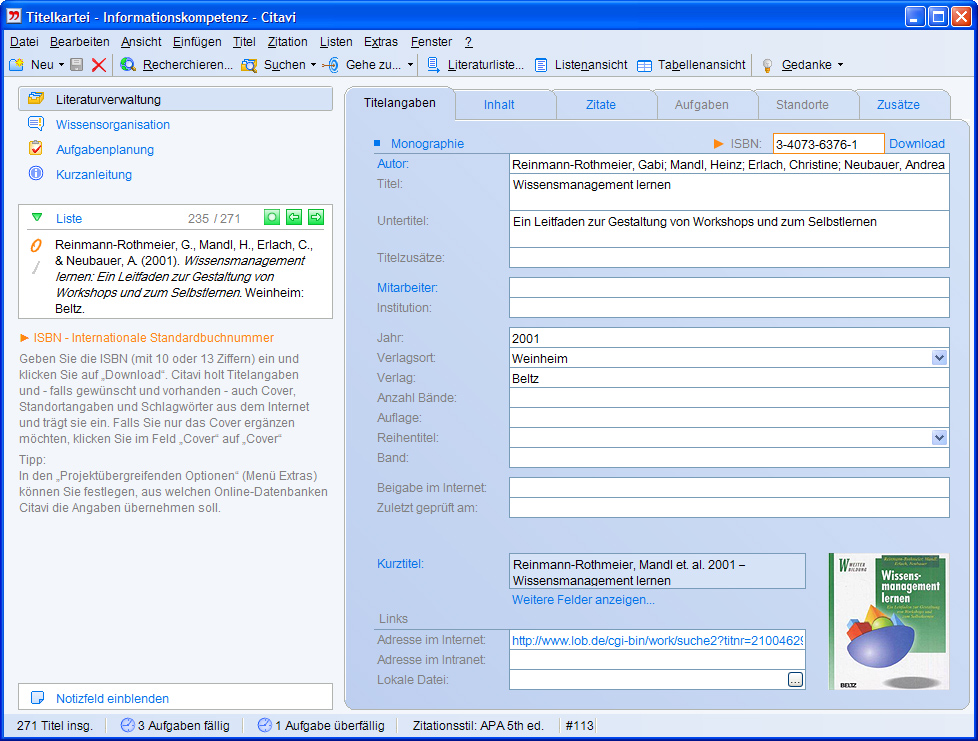Click Weitere Felder anzeigen link
Screen dimensions: 978x741
point(583,600)
